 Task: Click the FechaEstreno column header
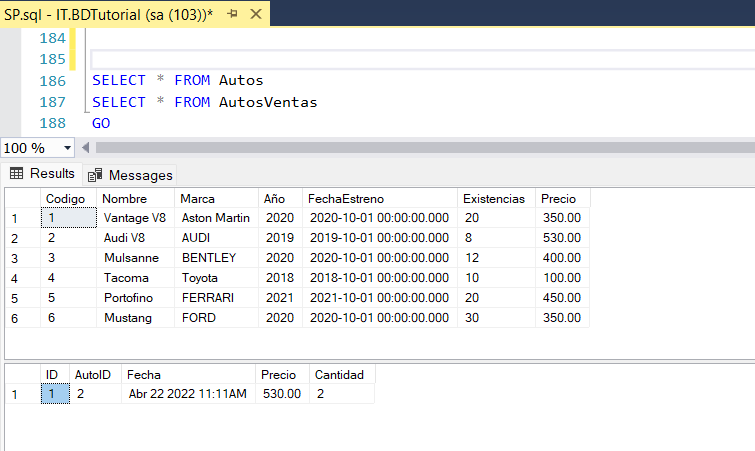(x=380, y=198)
